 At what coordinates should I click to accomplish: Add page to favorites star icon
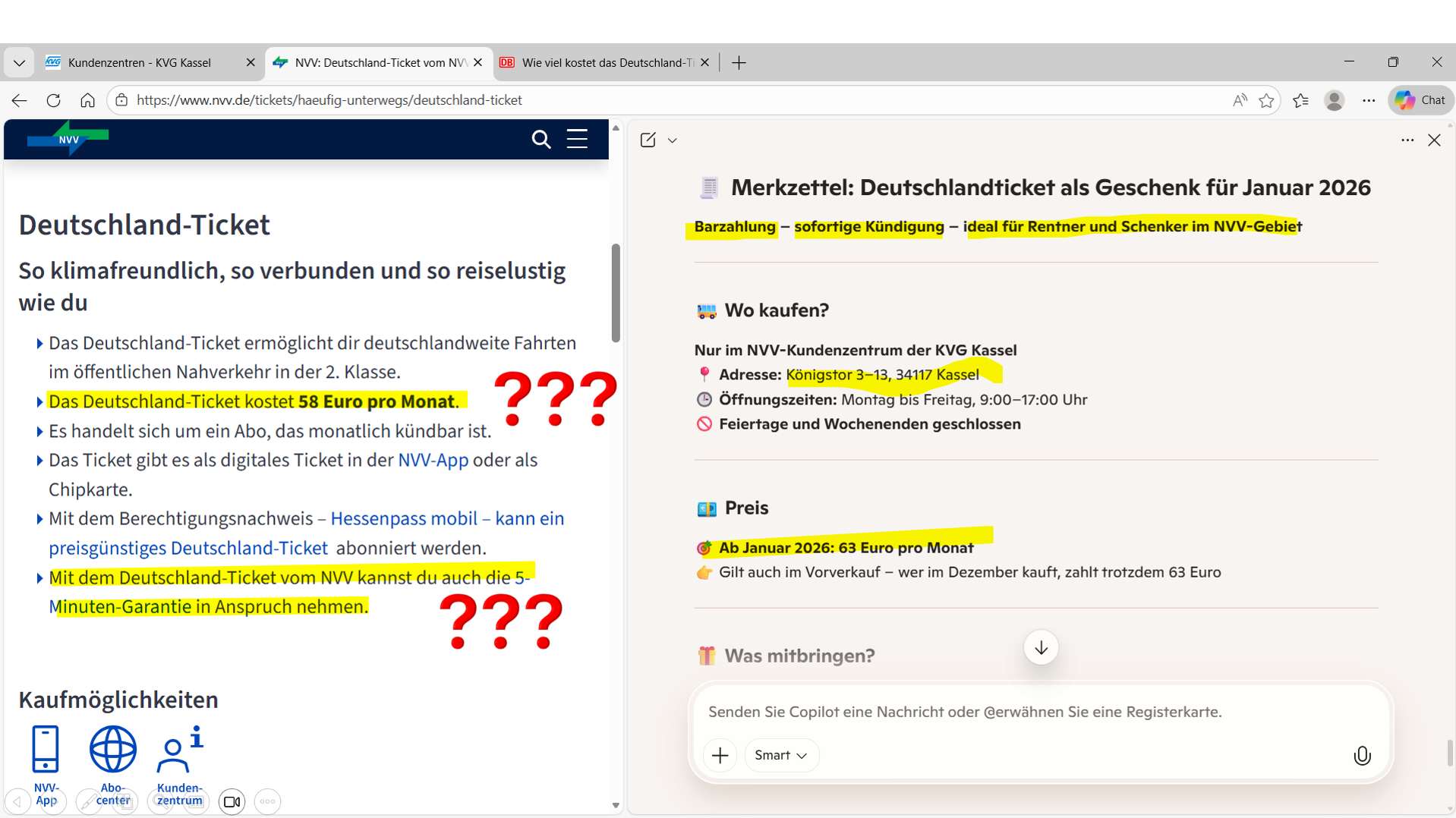pyautogui.click(x=1266, y=100)
